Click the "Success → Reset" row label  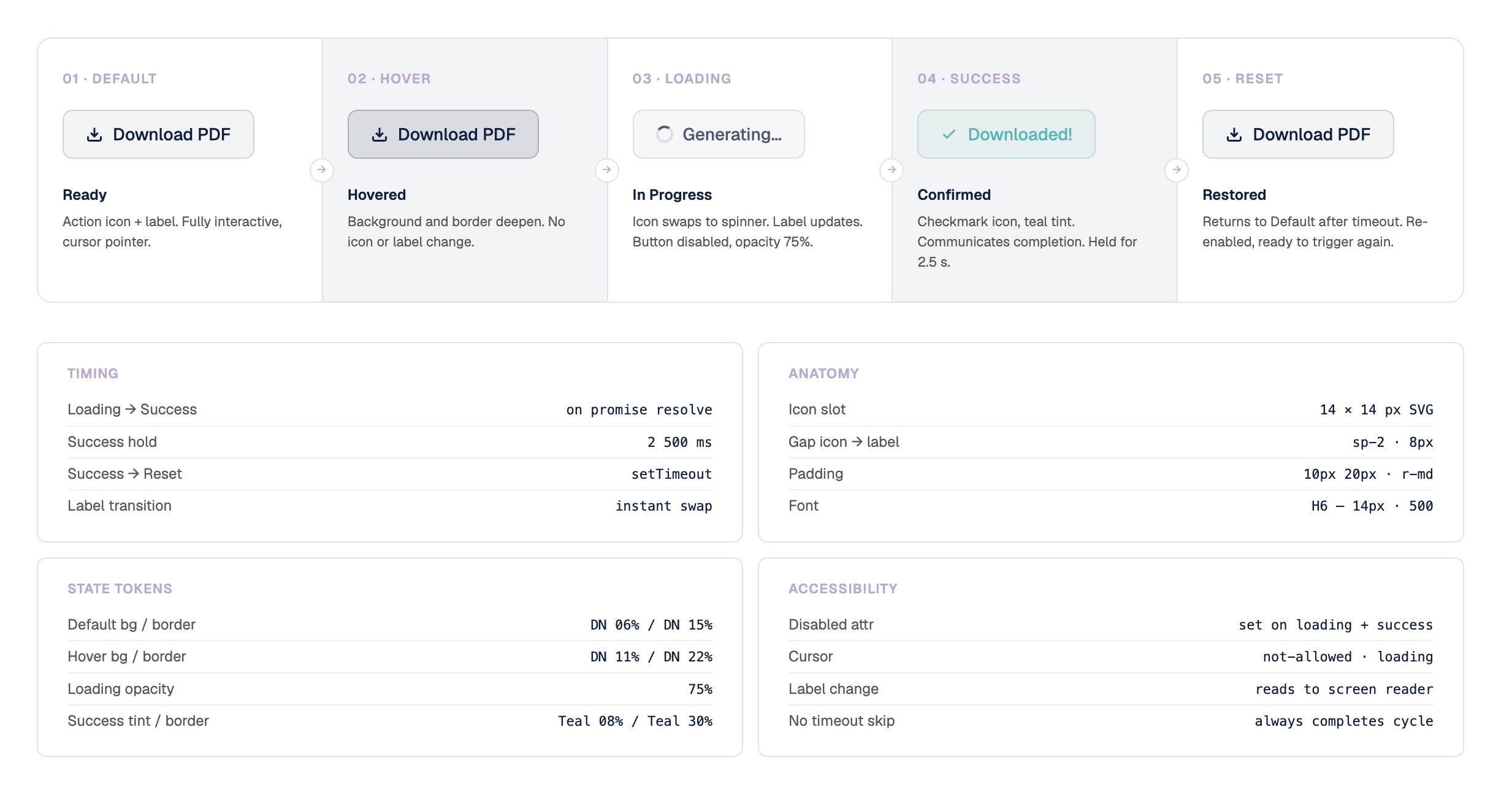(124, 474)
